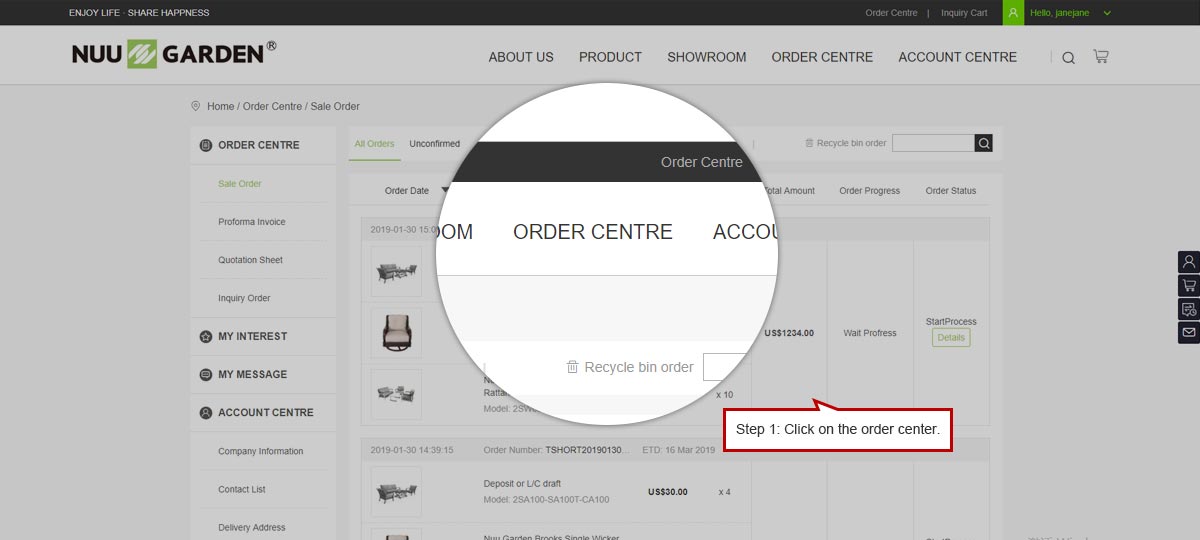Image resolution: width=1200 pixels, height=540 pixels.
Task: Click the US$1234.00 total amount
Action: (789, 333)
